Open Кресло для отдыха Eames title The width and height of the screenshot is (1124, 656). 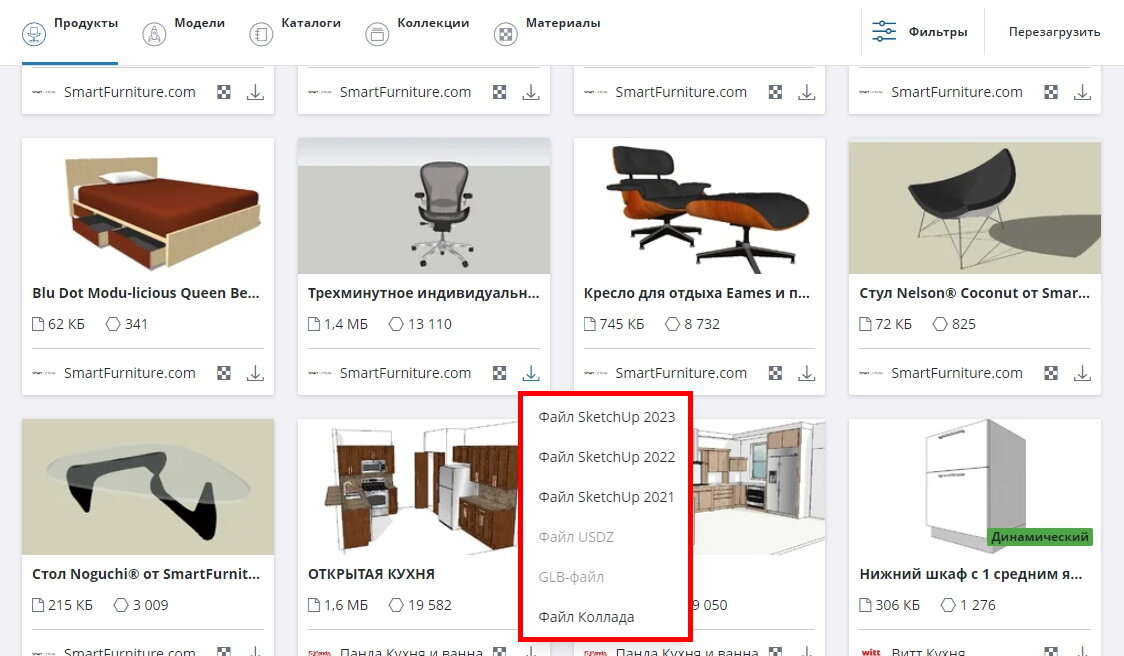[696, 293]
